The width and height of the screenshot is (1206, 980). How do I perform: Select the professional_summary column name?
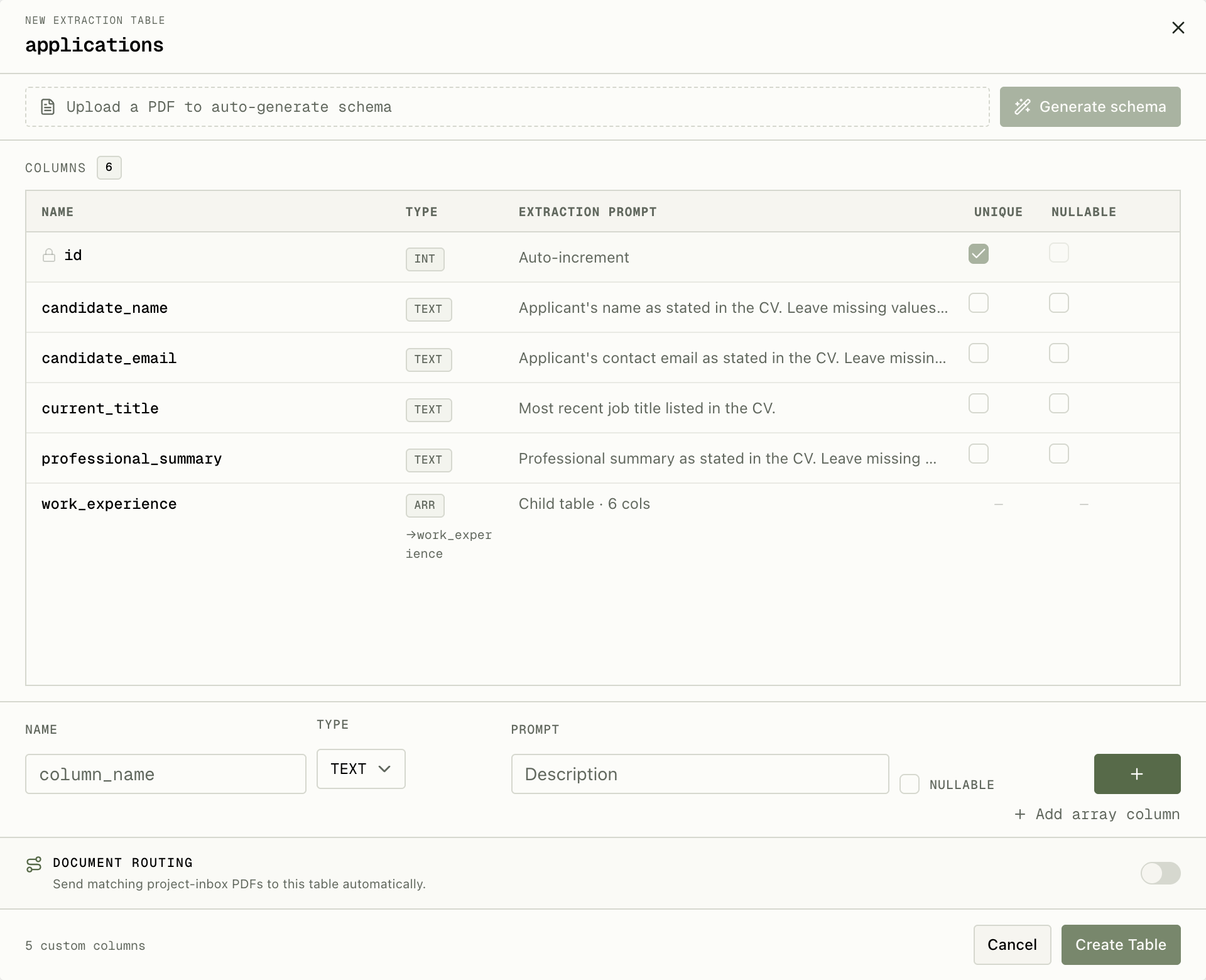pyautogui.click(x=132, y=459)
